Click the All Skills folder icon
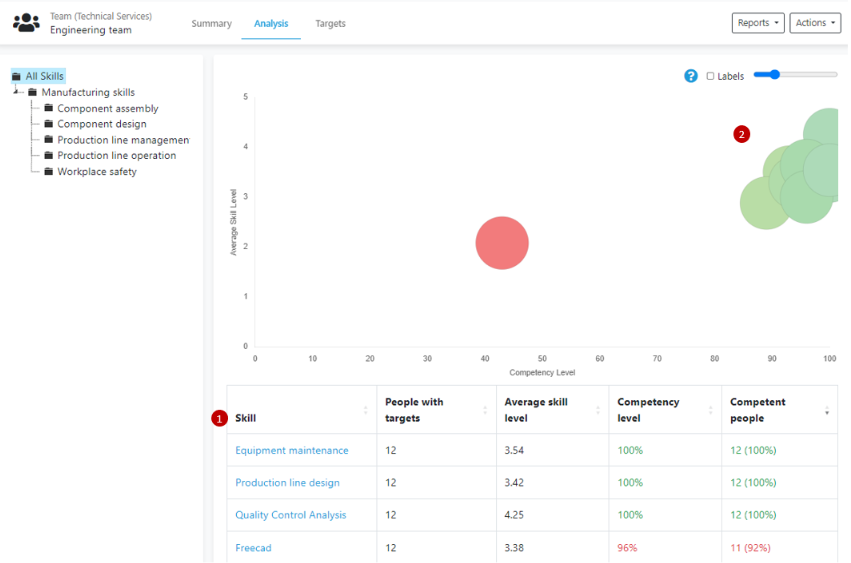 [16, 76]
